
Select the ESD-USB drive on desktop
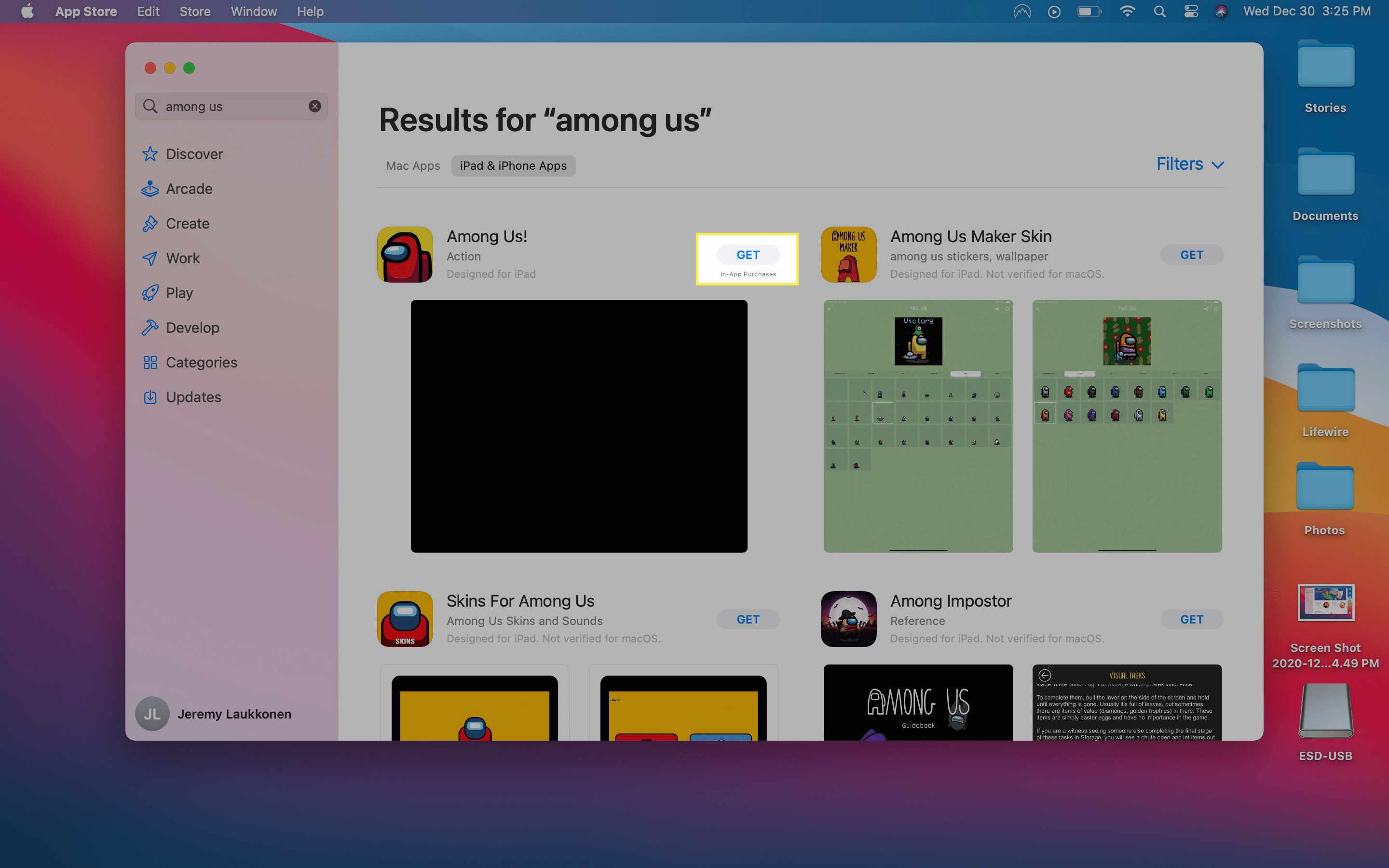coord(1325,722)
